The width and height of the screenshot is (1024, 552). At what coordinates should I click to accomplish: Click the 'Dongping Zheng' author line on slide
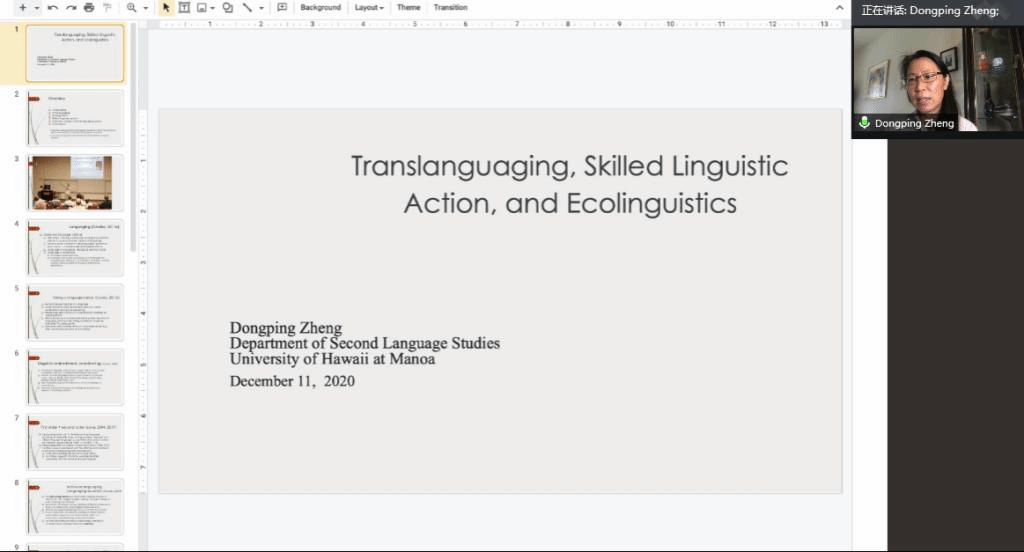pyautogui.click(x=286, y=327)
